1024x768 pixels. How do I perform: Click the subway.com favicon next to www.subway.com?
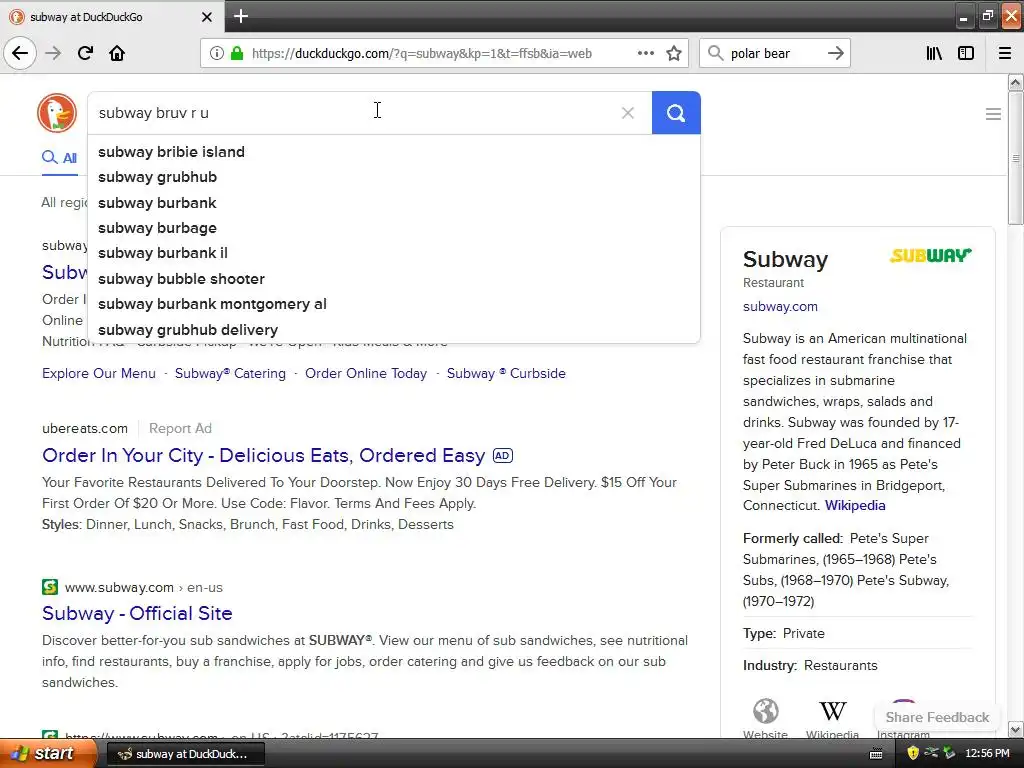pos(50,587)
